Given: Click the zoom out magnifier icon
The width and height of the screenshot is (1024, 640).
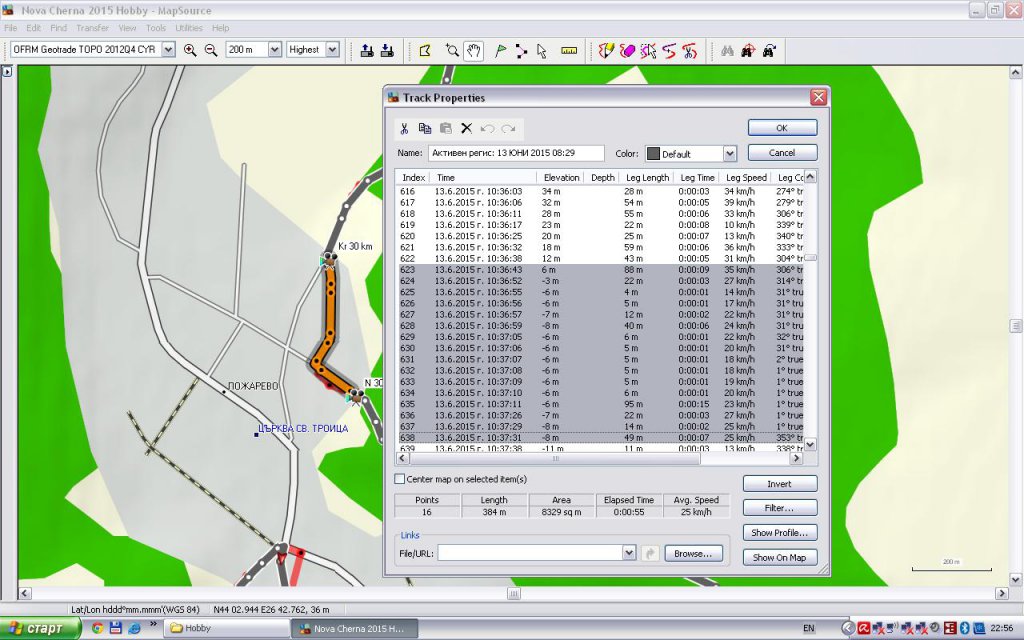Looking at the screenshot, I should point(210,50).
